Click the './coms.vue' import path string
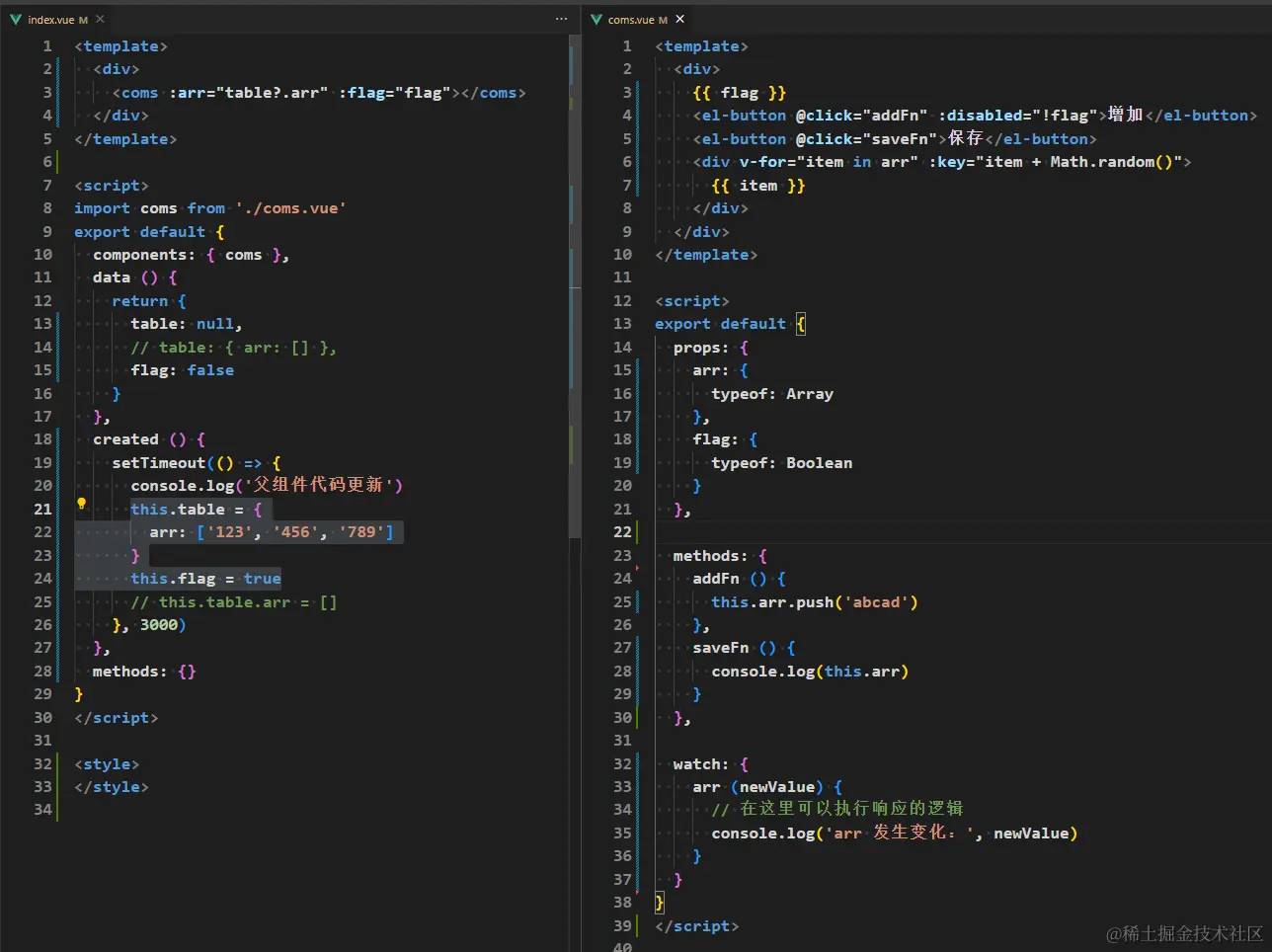The height and width of the screenshot is (952, 1272). coord(290,208)
